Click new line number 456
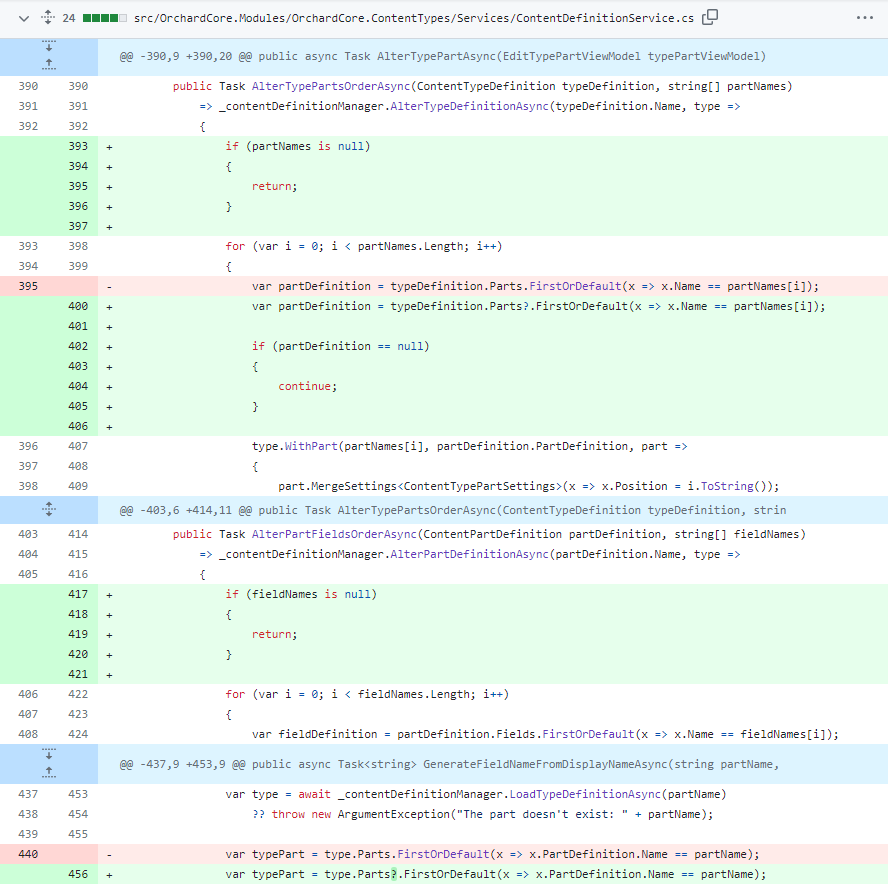Viewport: 888px width, 886px height. point(78,874)
